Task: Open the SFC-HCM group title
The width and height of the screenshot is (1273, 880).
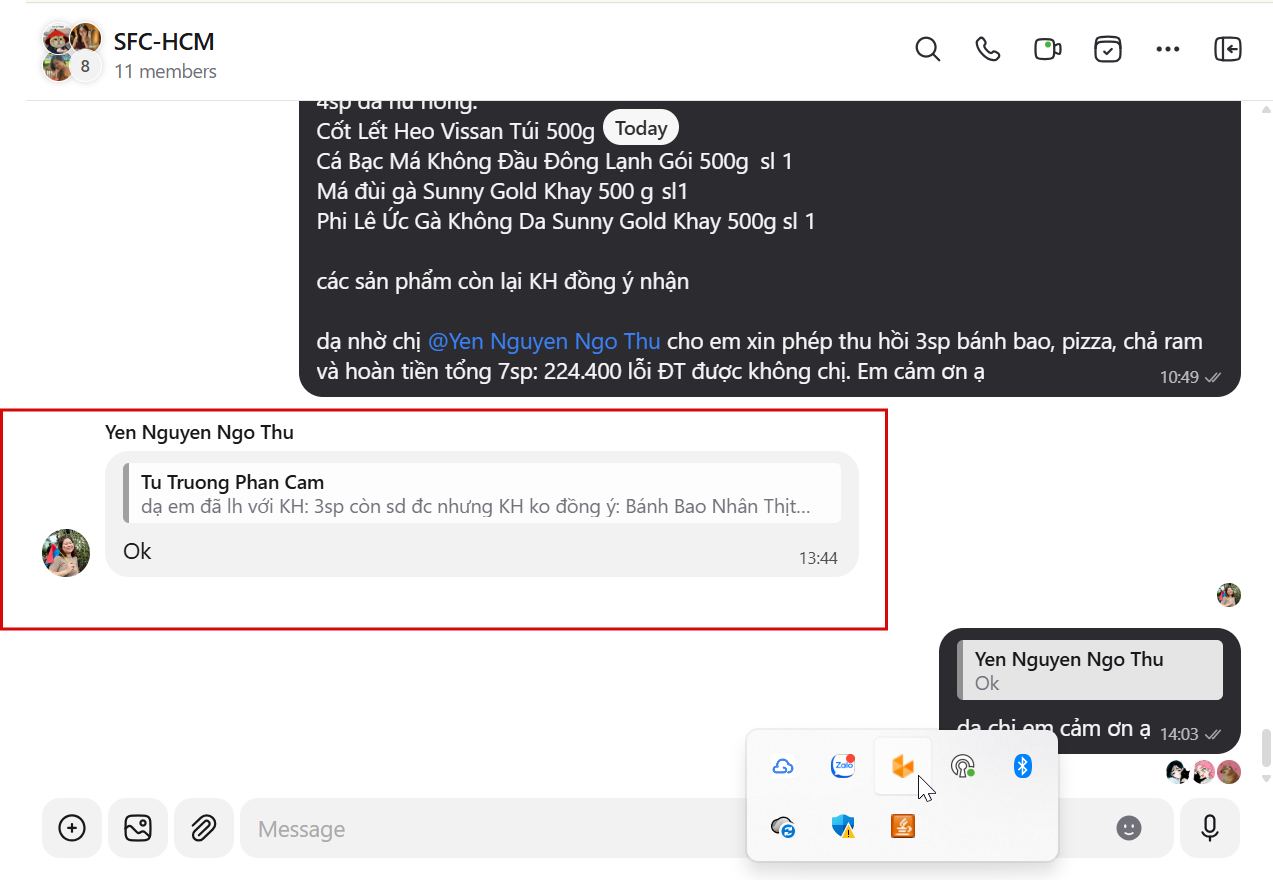Action: click(x=164, y=42)
